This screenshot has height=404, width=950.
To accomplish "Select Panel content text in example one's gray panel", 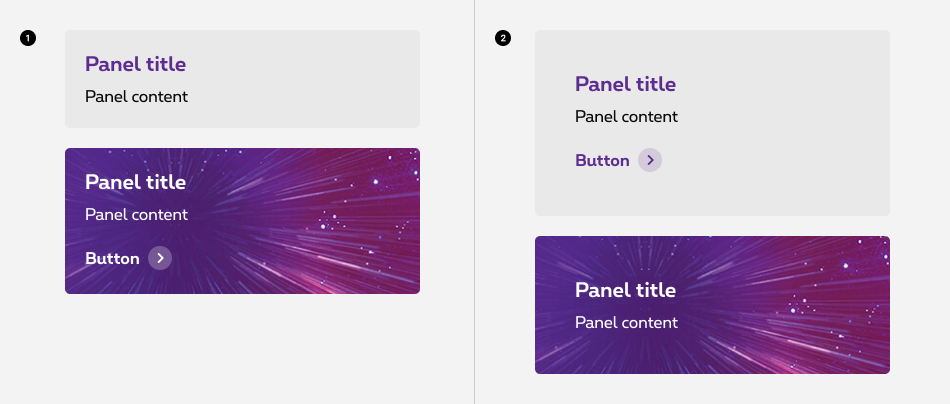I will coord(136,97).
